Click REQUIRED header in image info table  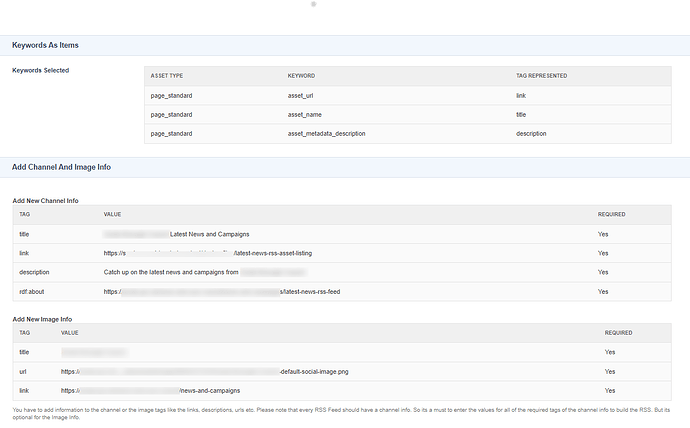click(x=618, y=333)
